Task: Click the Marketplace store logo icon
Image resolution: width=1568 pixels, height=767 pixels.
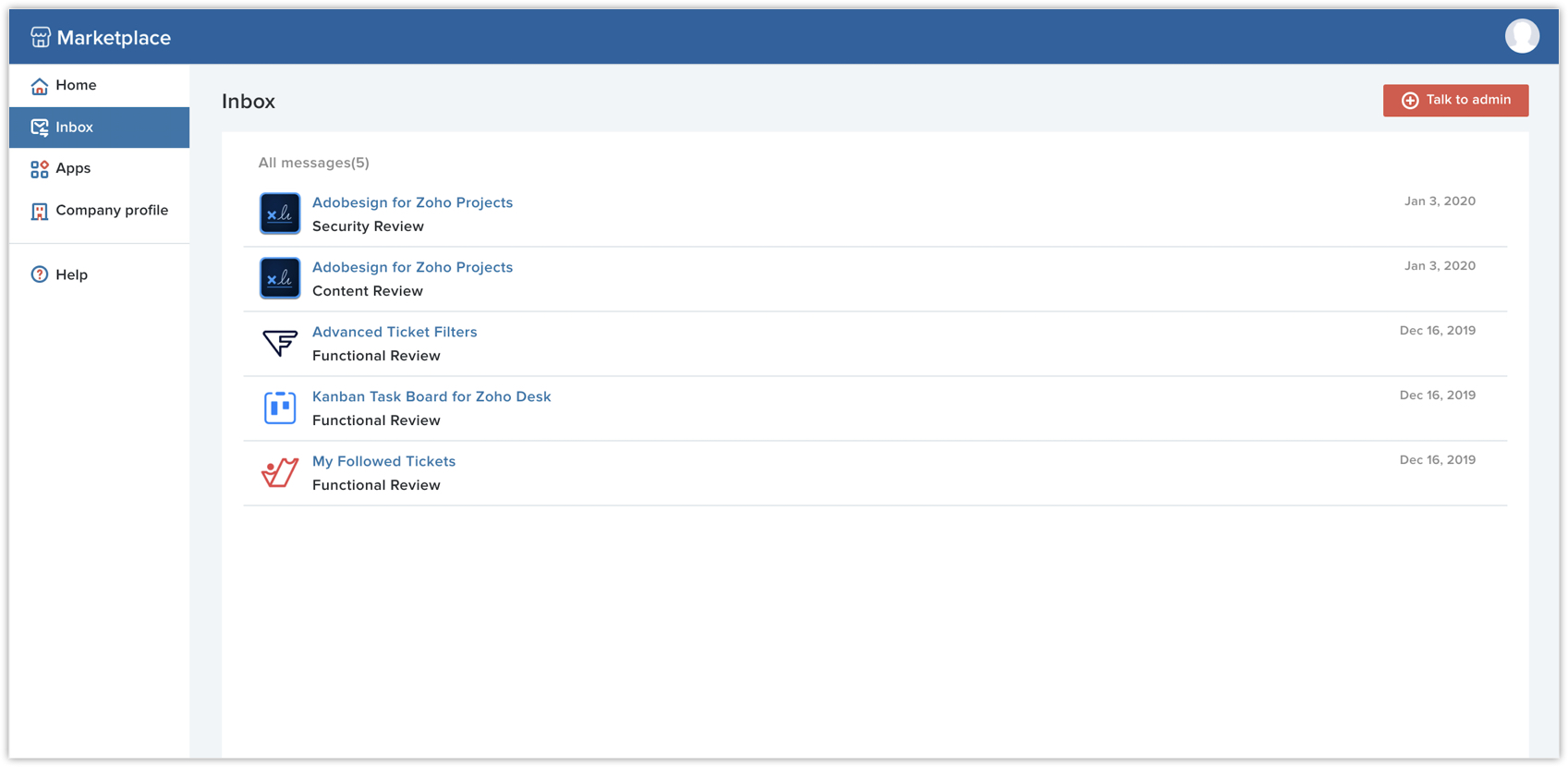Action: click(40, 37)
